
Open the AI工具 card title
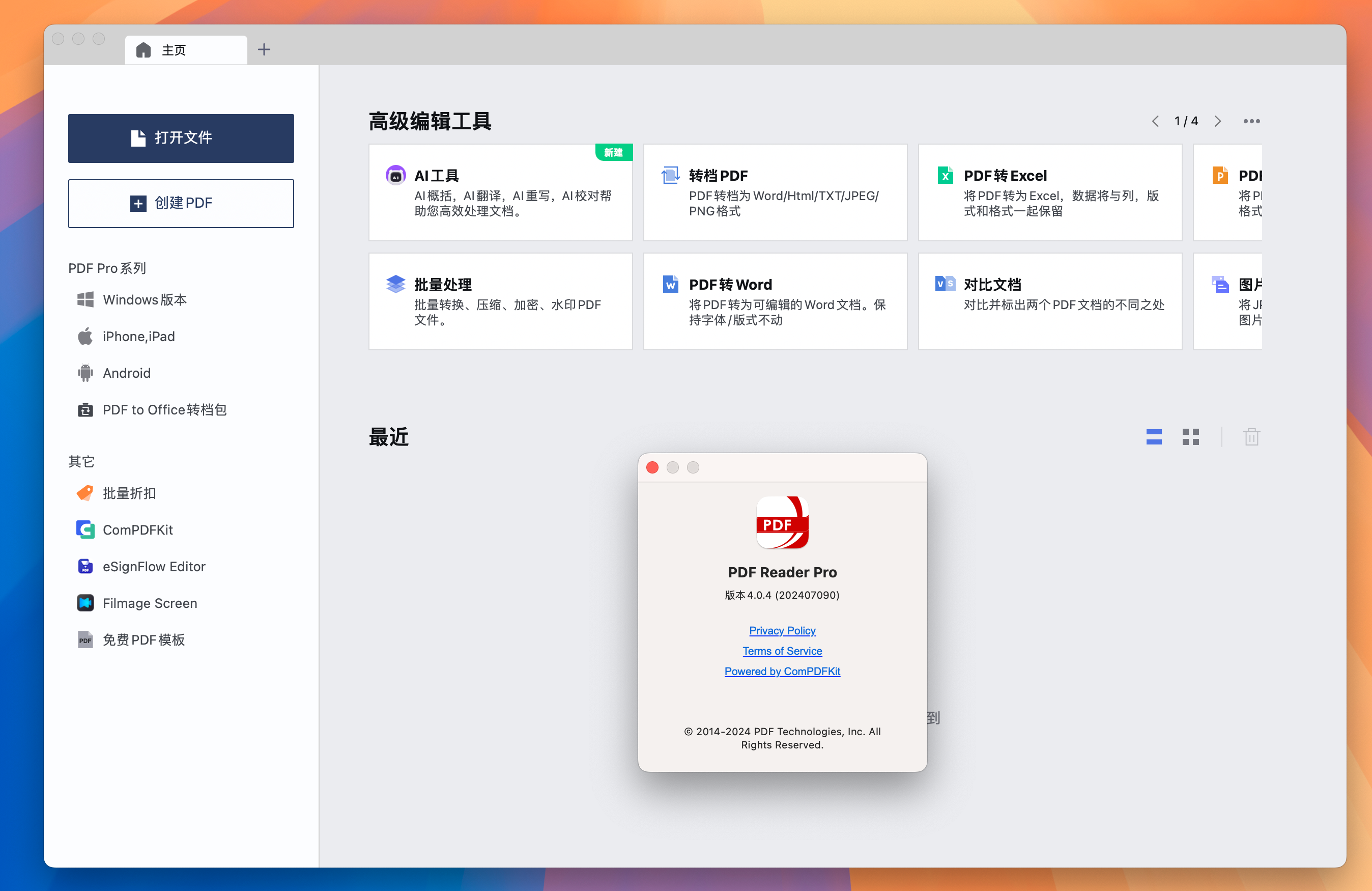click(437, 175)
